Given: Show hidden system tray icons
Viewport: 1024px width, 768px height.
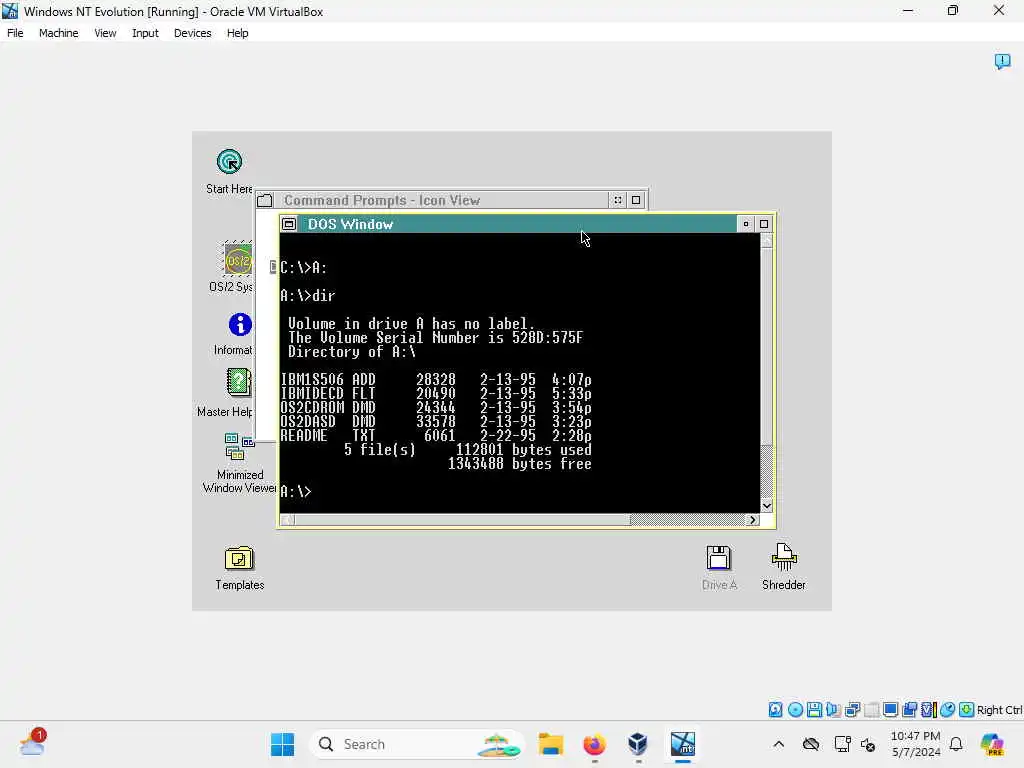Looking at the screenshot, I should click(x=778, y=744).
